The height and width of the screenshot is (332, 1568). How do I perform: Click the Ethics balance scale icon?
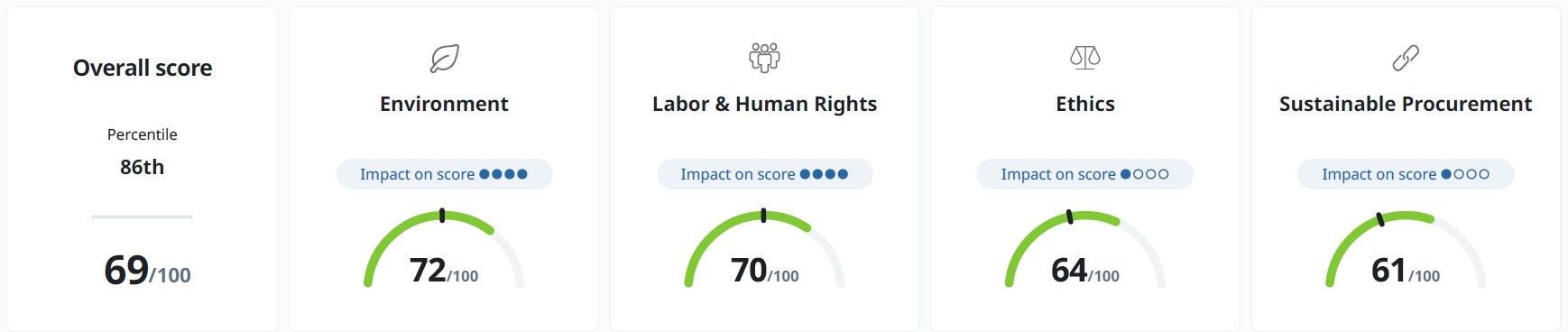[1085, 58]
